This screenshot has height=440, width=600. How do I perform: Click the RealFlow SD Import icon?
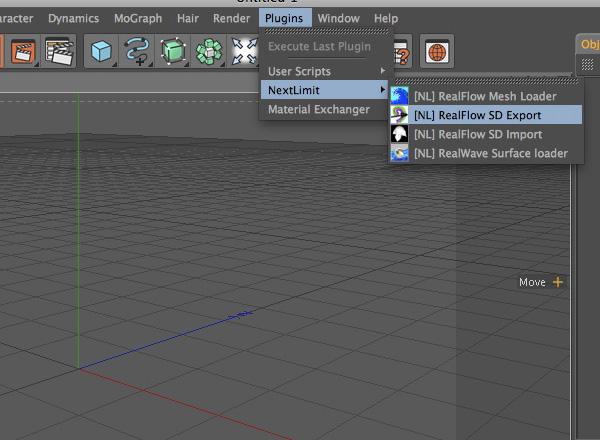[x=399, y=134]
